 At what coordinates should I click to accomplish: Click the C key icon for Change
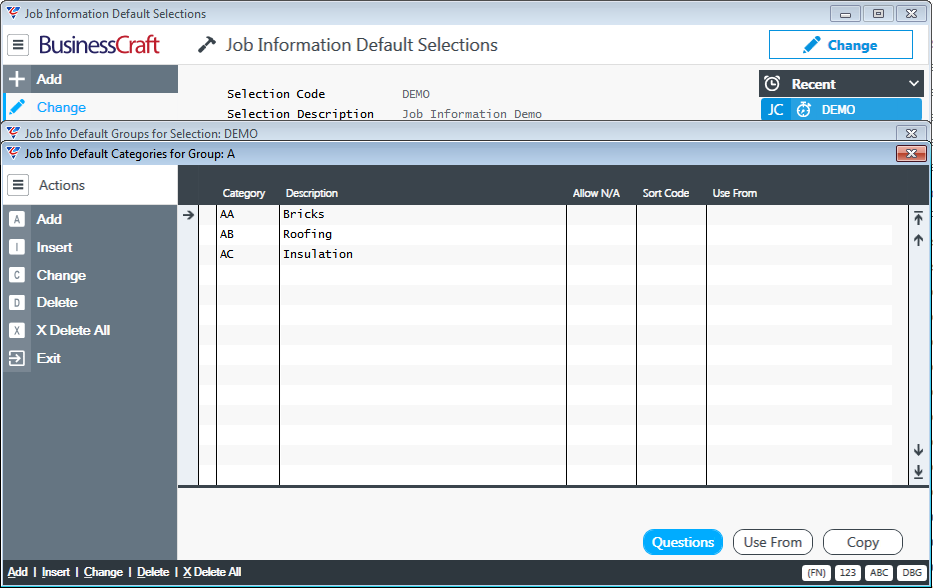(17, 275)
